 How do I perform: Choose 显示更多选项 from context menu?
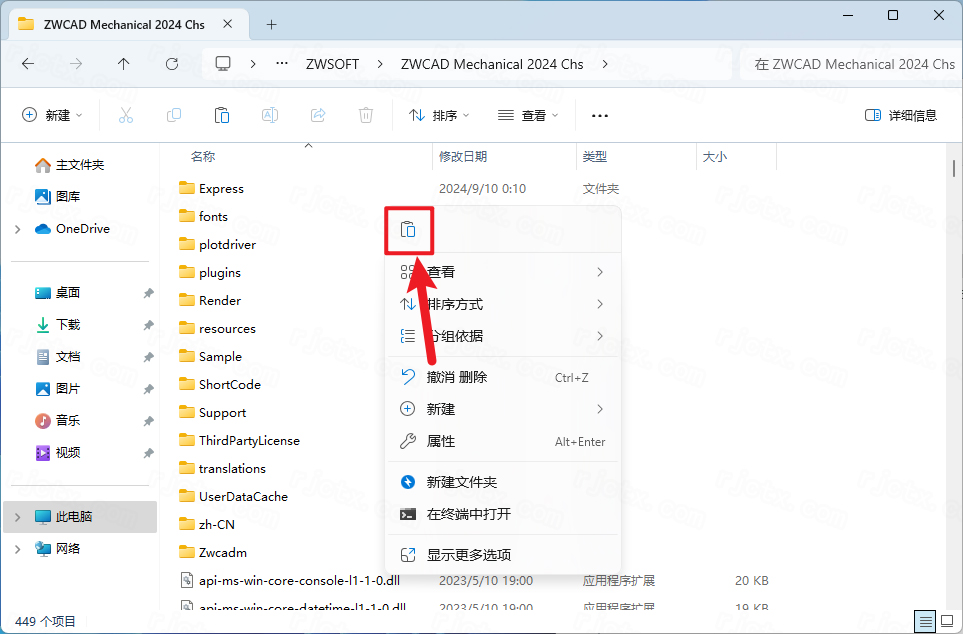469,555
